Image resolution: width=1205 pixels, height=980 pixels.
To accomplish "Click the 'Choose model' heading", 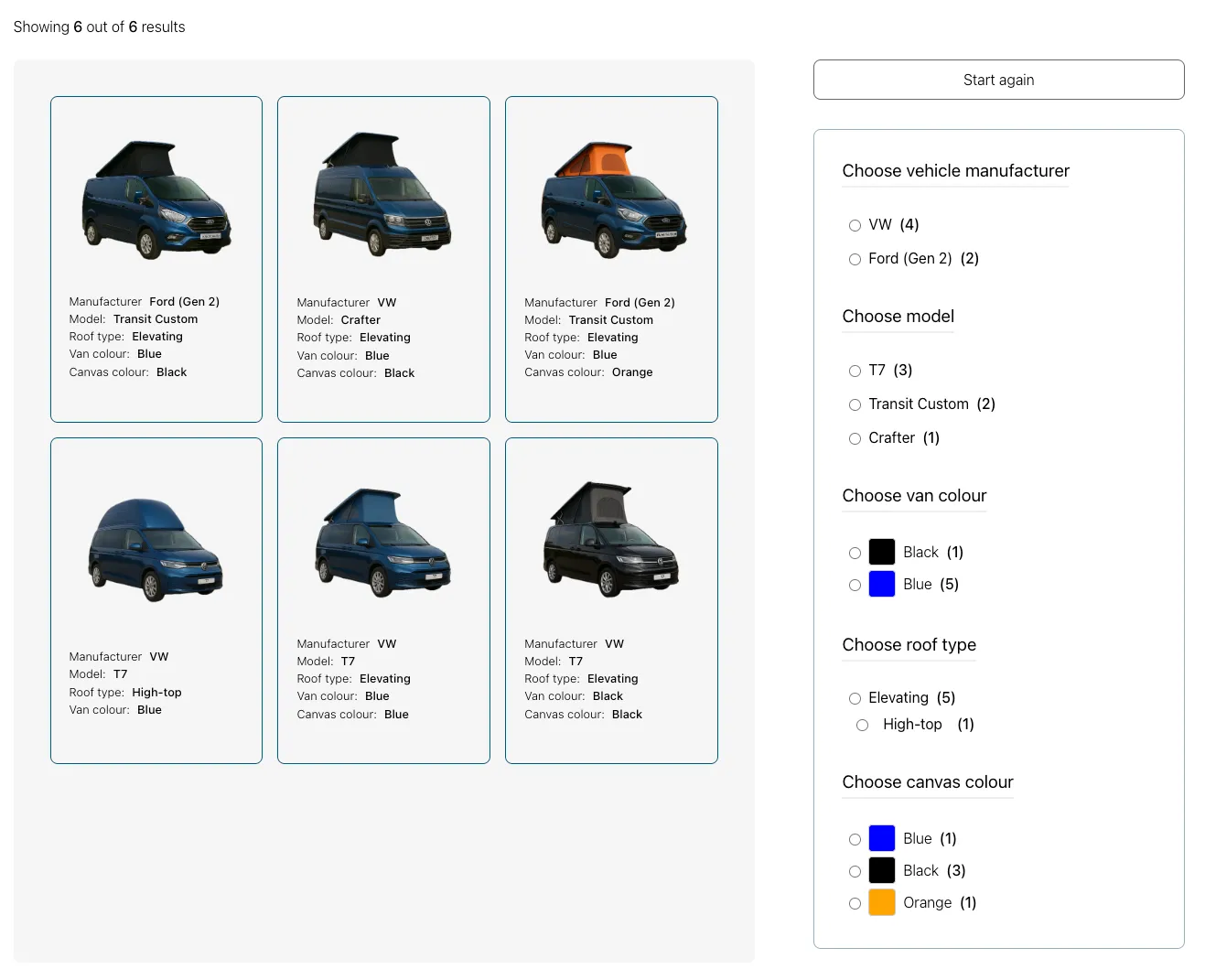I will click(898, 317).
